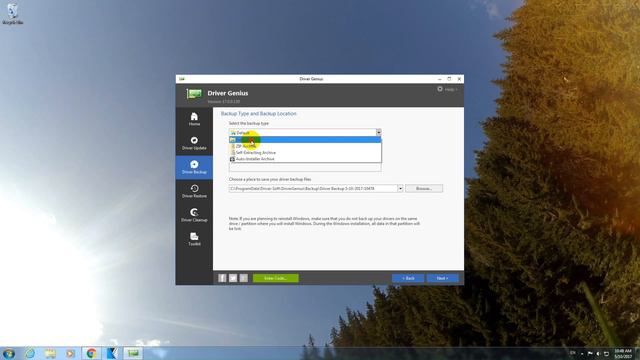Click the Browse button

pos(424,189)
